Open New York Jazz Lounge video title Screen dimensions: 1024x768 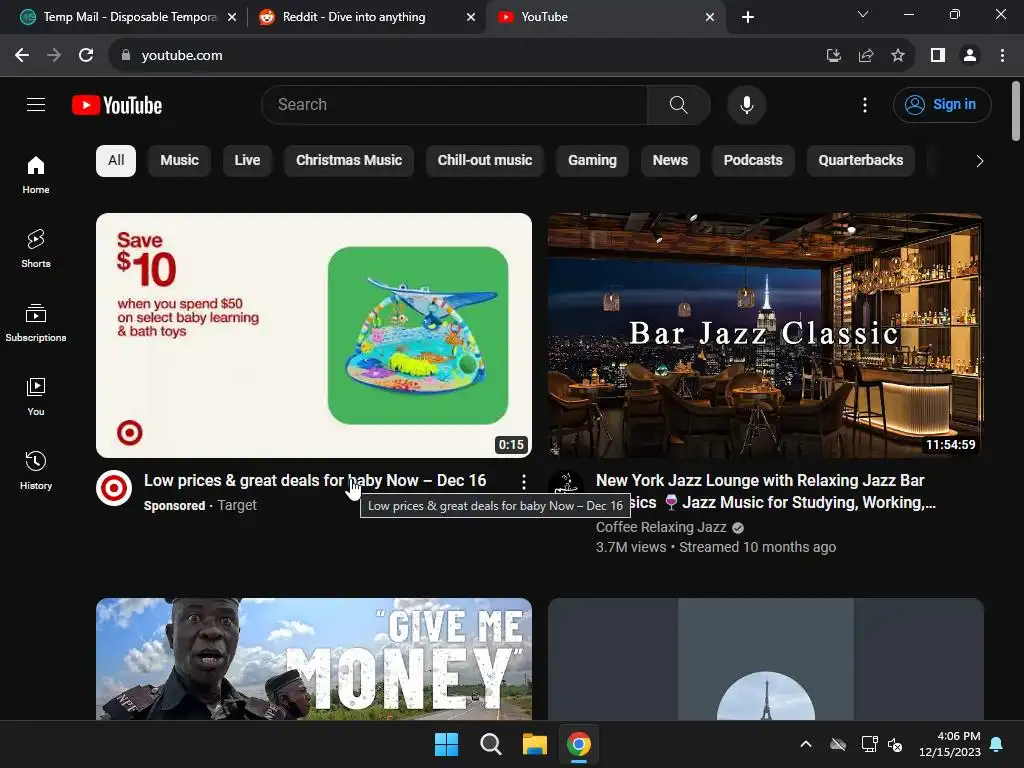point(765,491)
